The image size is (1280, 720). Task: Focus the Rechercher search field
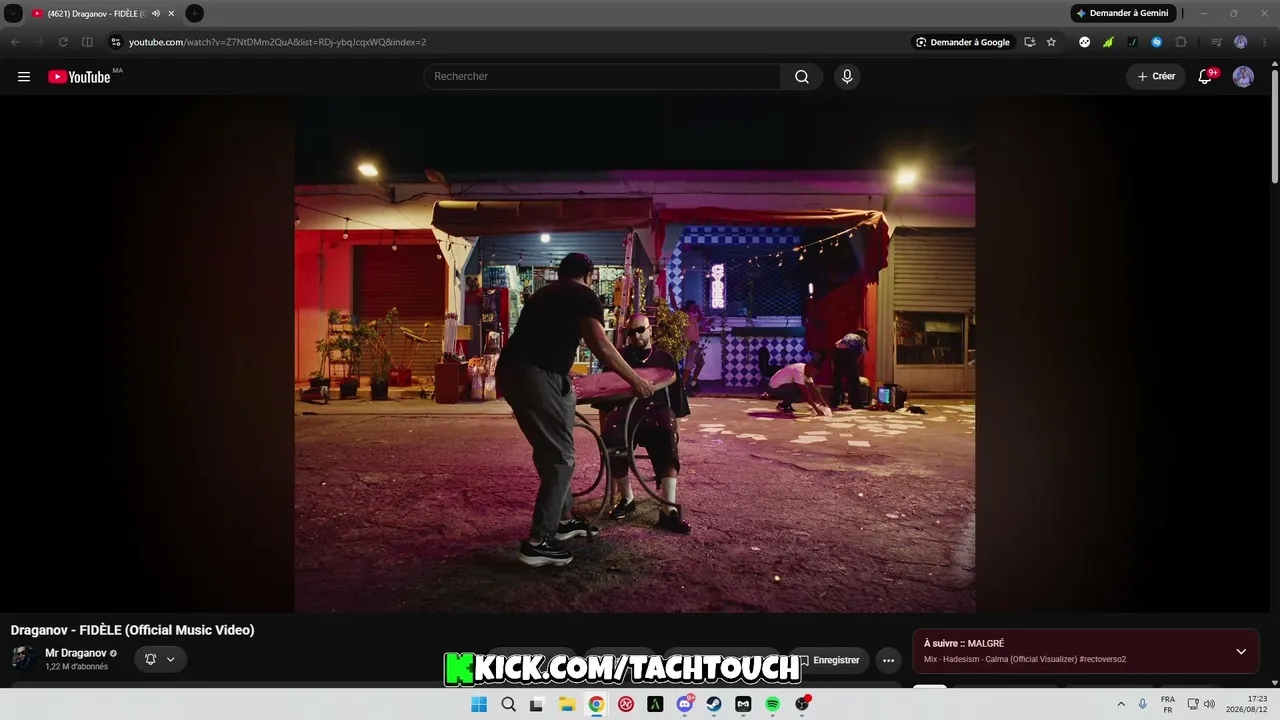pyautogui.click(x=602, y=77)
